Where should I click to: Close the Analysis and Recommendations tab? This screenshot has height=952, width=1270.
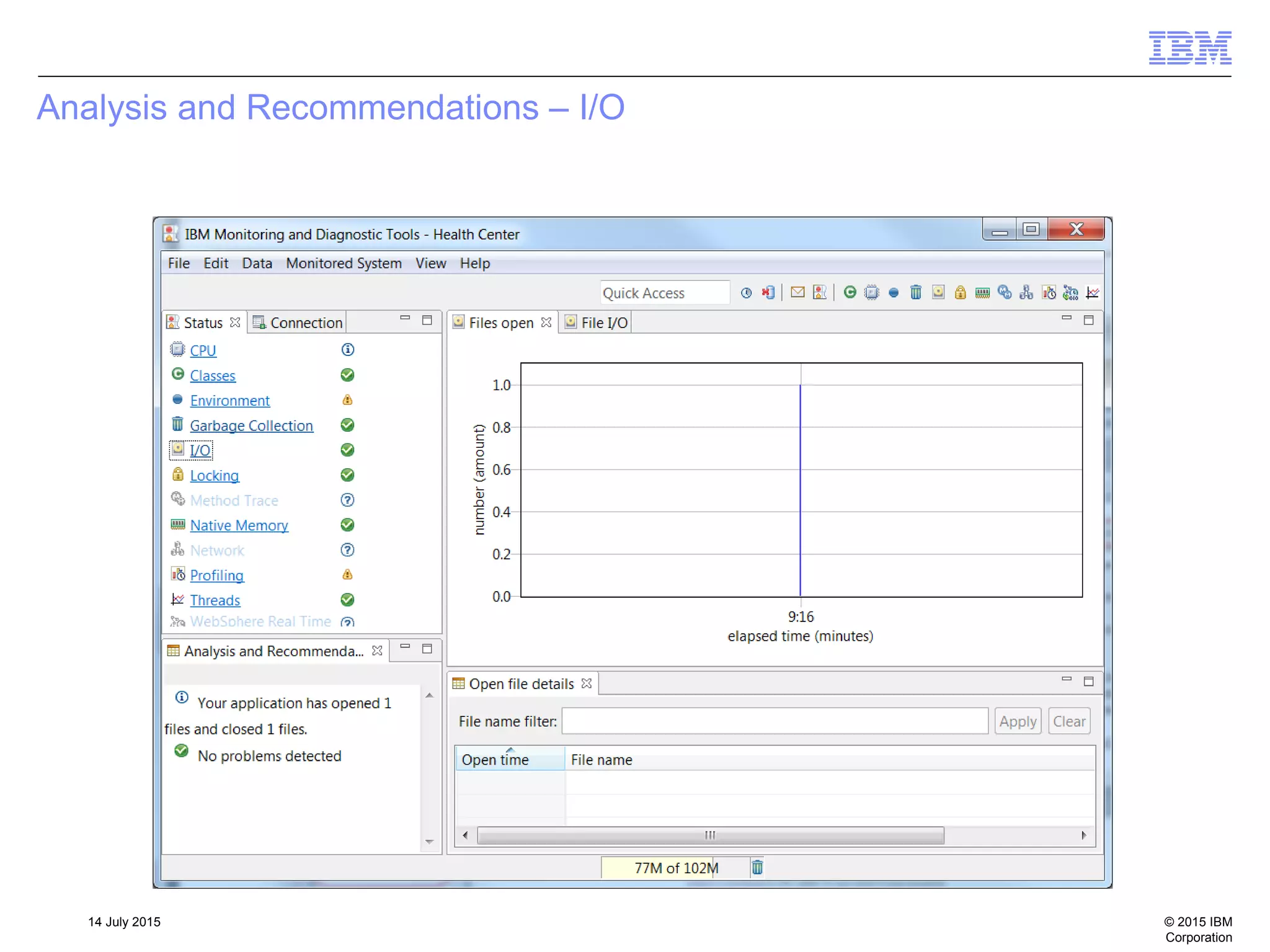point(376,651)
